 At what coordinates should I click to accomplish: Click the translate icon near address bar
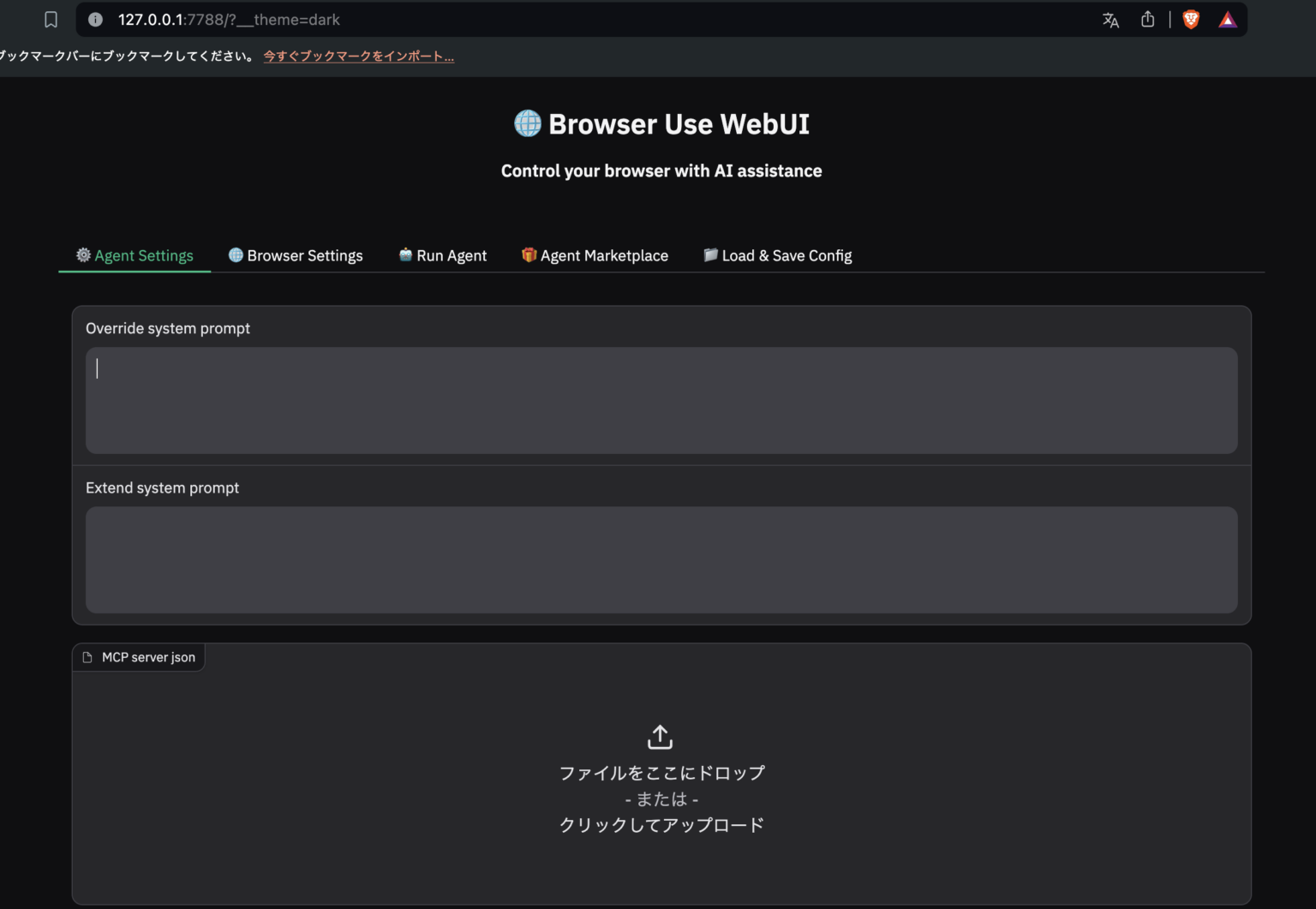(1110, 19)
